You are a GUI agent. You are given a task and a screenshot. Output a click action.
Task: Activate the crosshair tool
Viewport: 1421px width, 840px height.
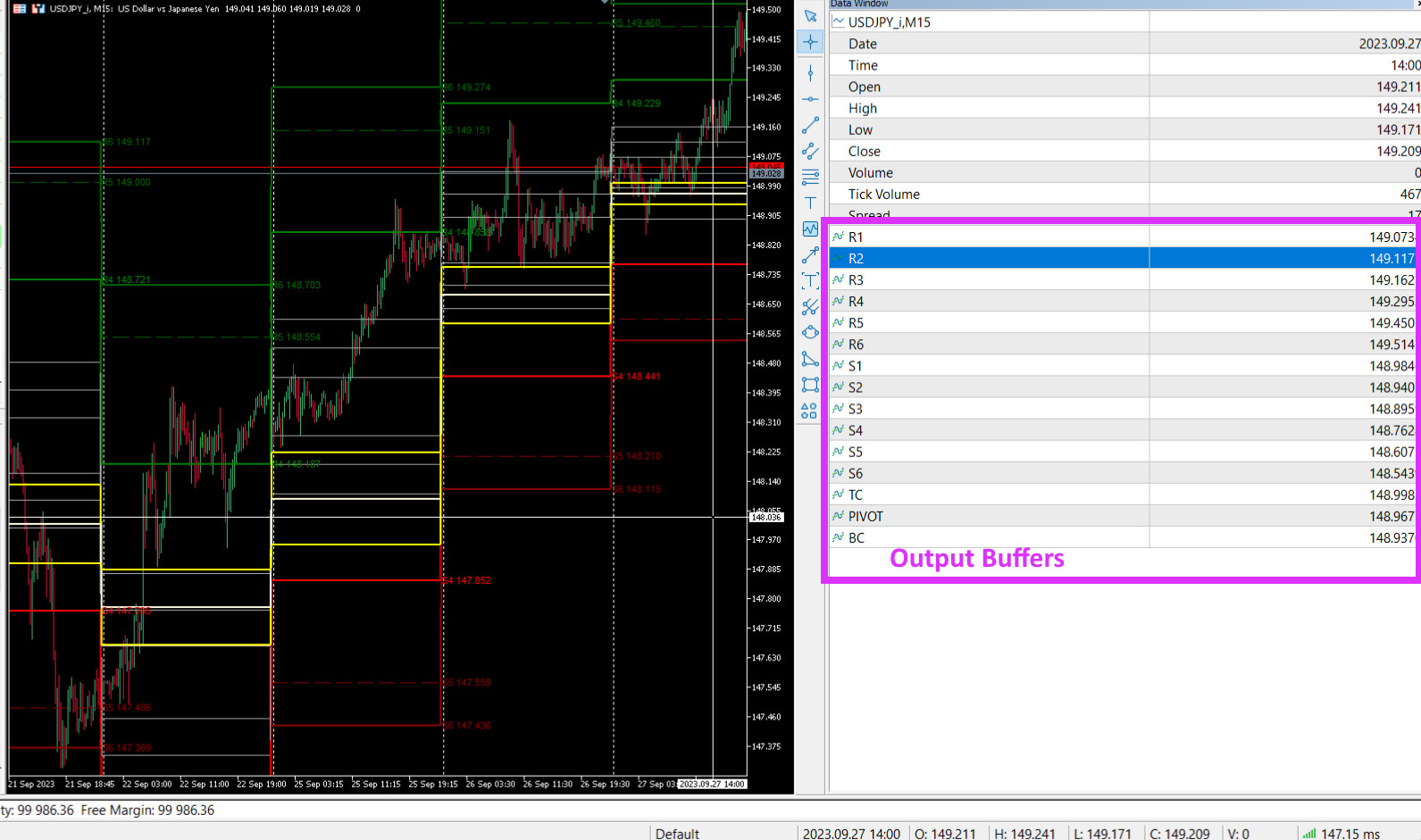tap(810, 42)
